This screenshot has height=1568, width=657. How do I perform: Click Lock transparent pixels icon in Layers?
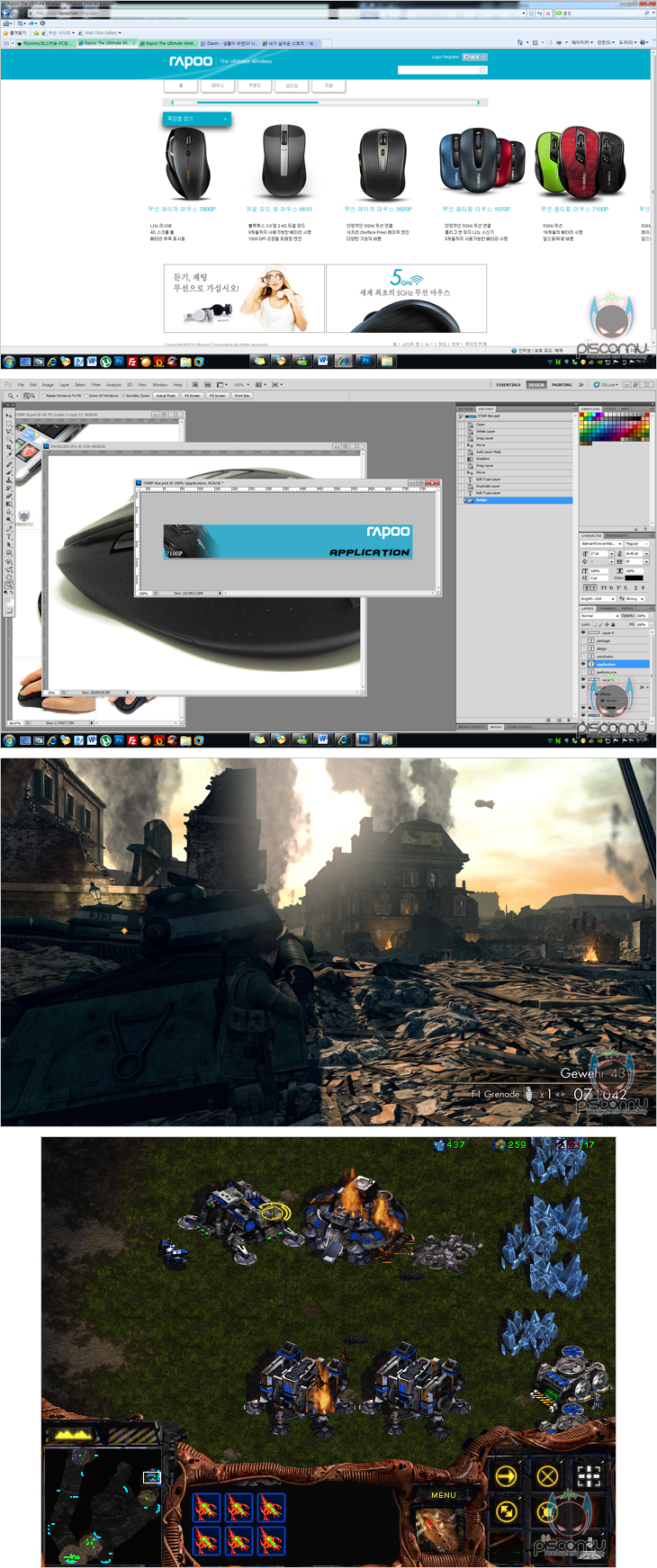pyautogui.click(x=595, y=624)
